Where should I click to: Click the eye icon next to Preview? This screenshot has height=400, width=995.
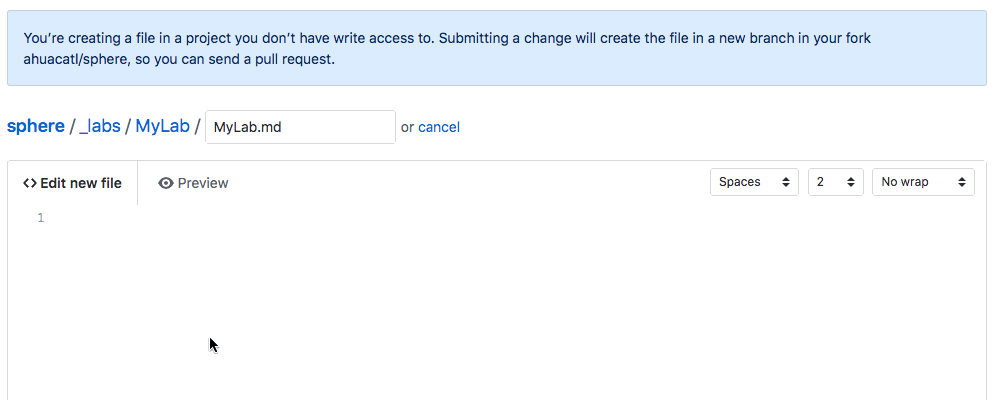pos(166,183)
